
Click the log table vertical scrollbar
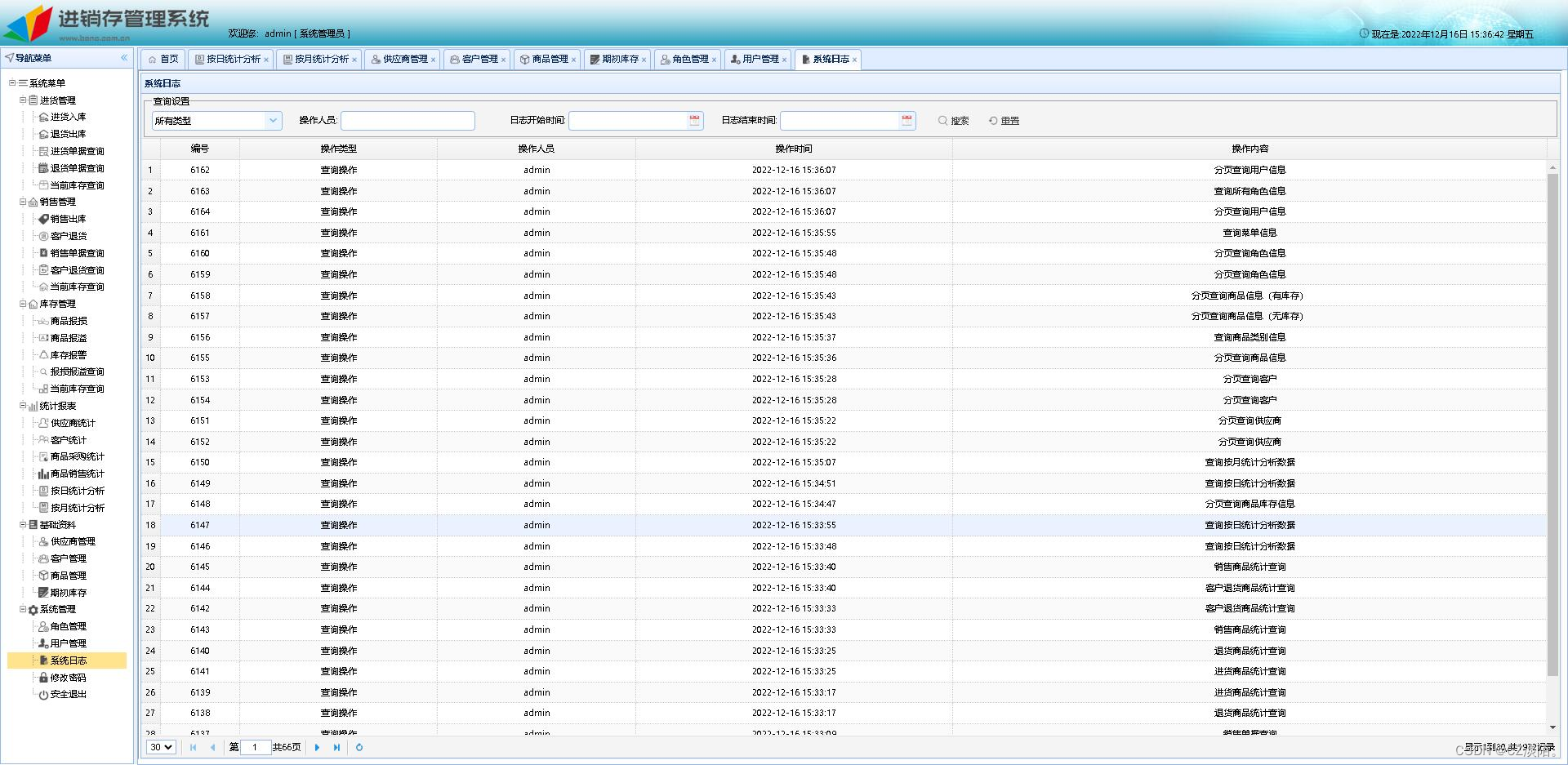[1552, 425]
